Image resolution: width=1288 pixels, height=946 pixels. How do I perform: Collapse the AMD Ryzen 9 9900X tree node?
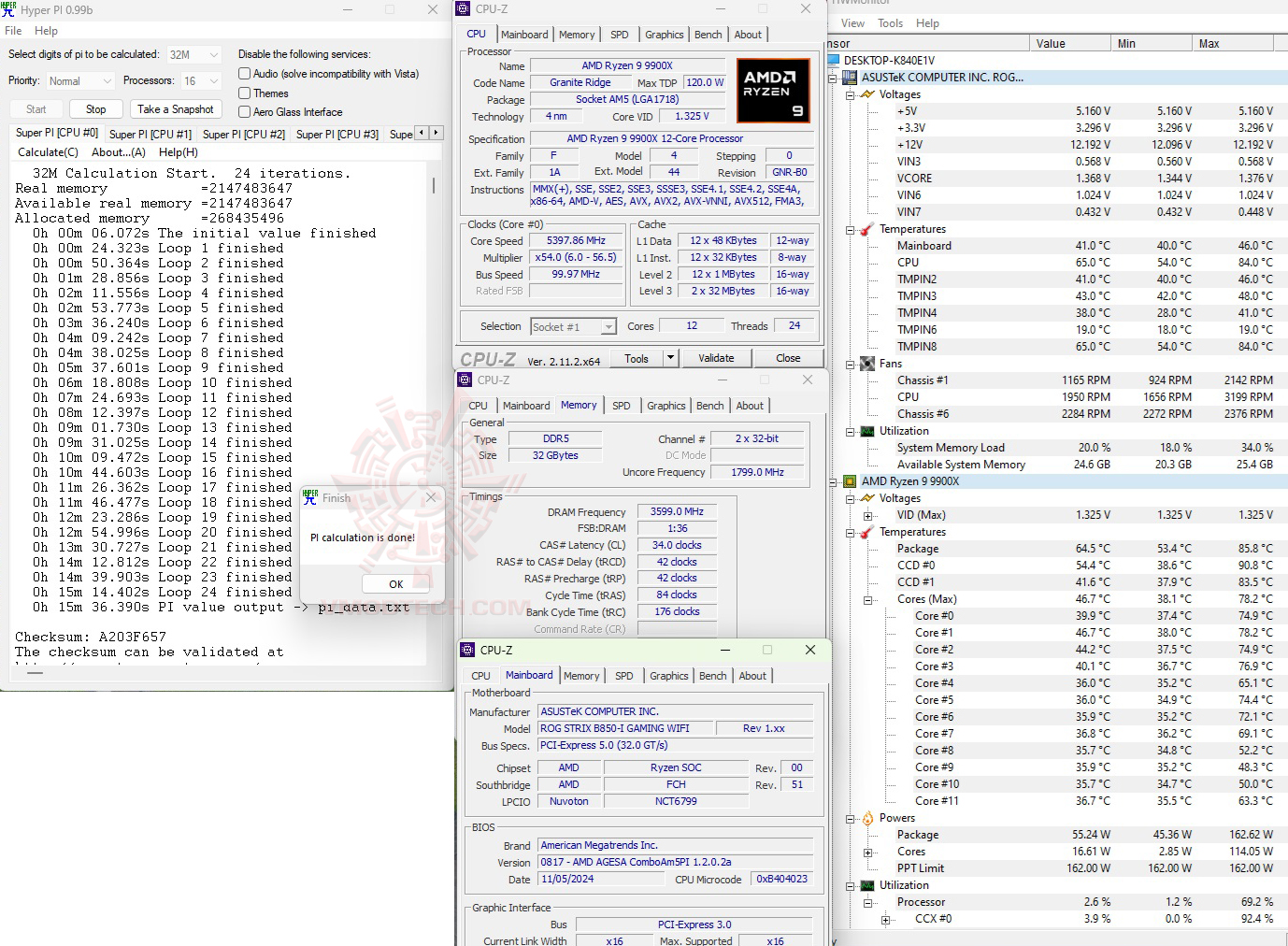point(833,481)
